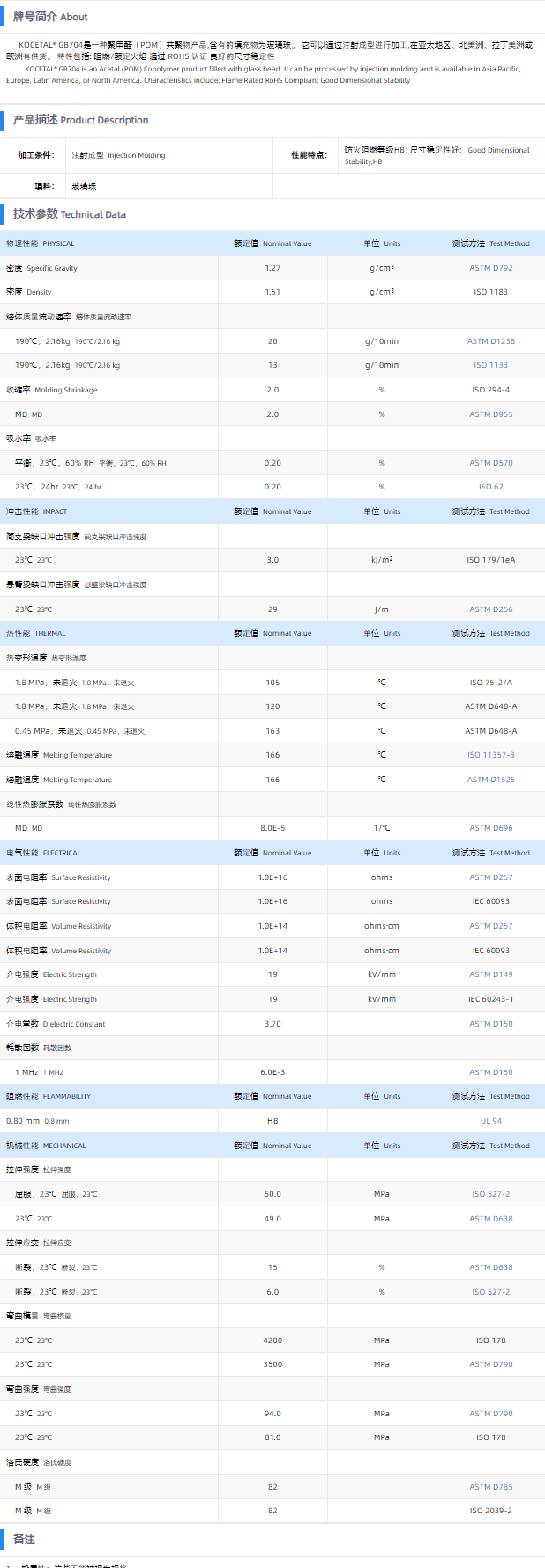The height and width of the screenshot is (1568, 545).
Task: Open the ASTM D792 test method link
Action: 490,268
